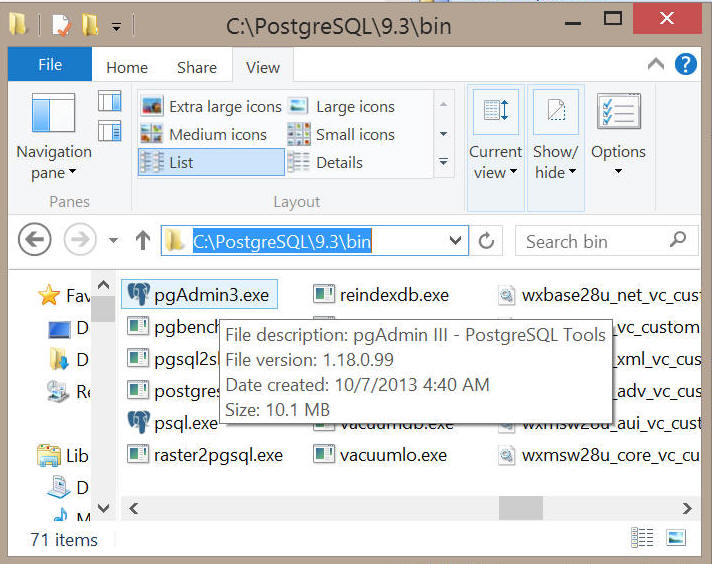712x564 pixels.
Task: Switch to large thumbnails via status bar icon
Action: [x=676, y=538]
